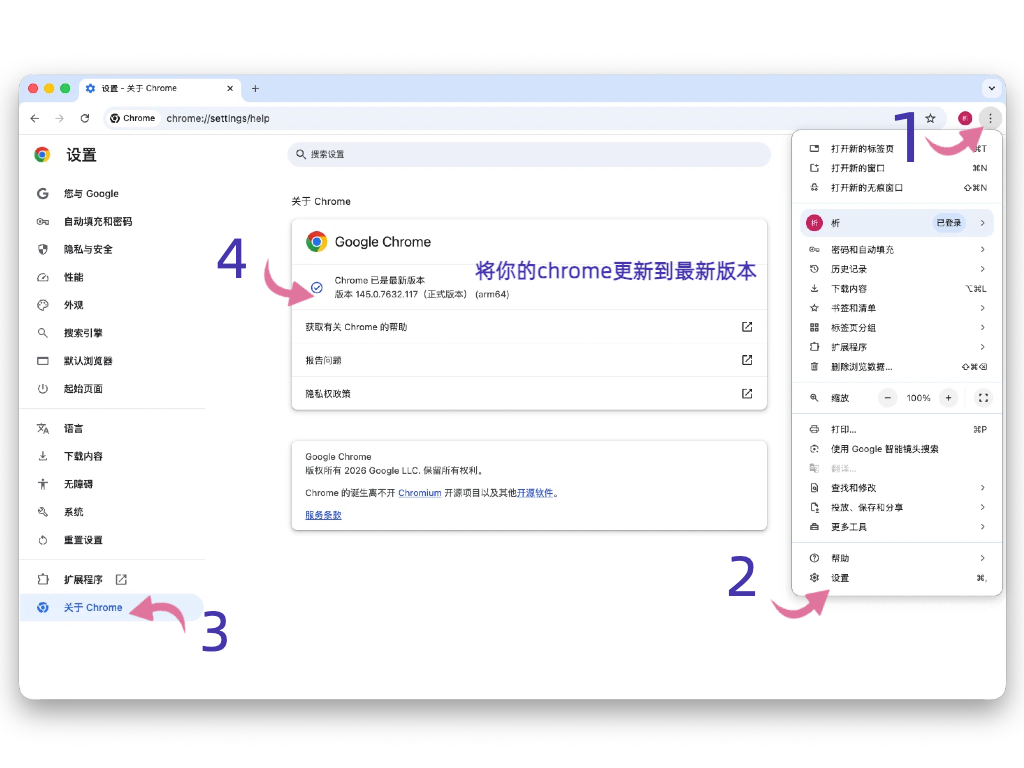This screenshot has height=768, width=1024.
Task: Click external link icon for 报告问题
Action: point(747,360)
